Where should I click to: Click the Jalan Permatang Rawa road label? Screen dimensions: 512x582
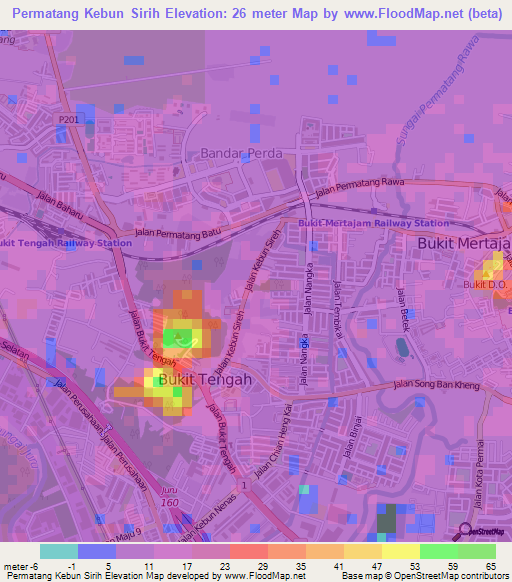tap(359, 187)
